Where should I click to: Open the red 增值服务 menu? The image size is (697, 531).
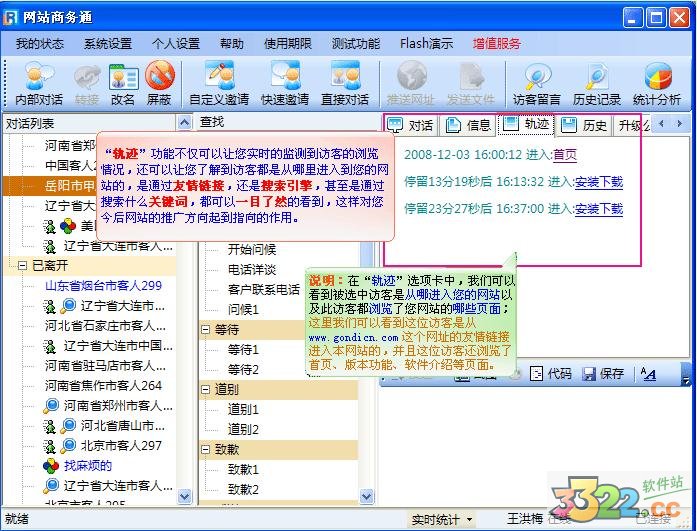pos(497,44)
